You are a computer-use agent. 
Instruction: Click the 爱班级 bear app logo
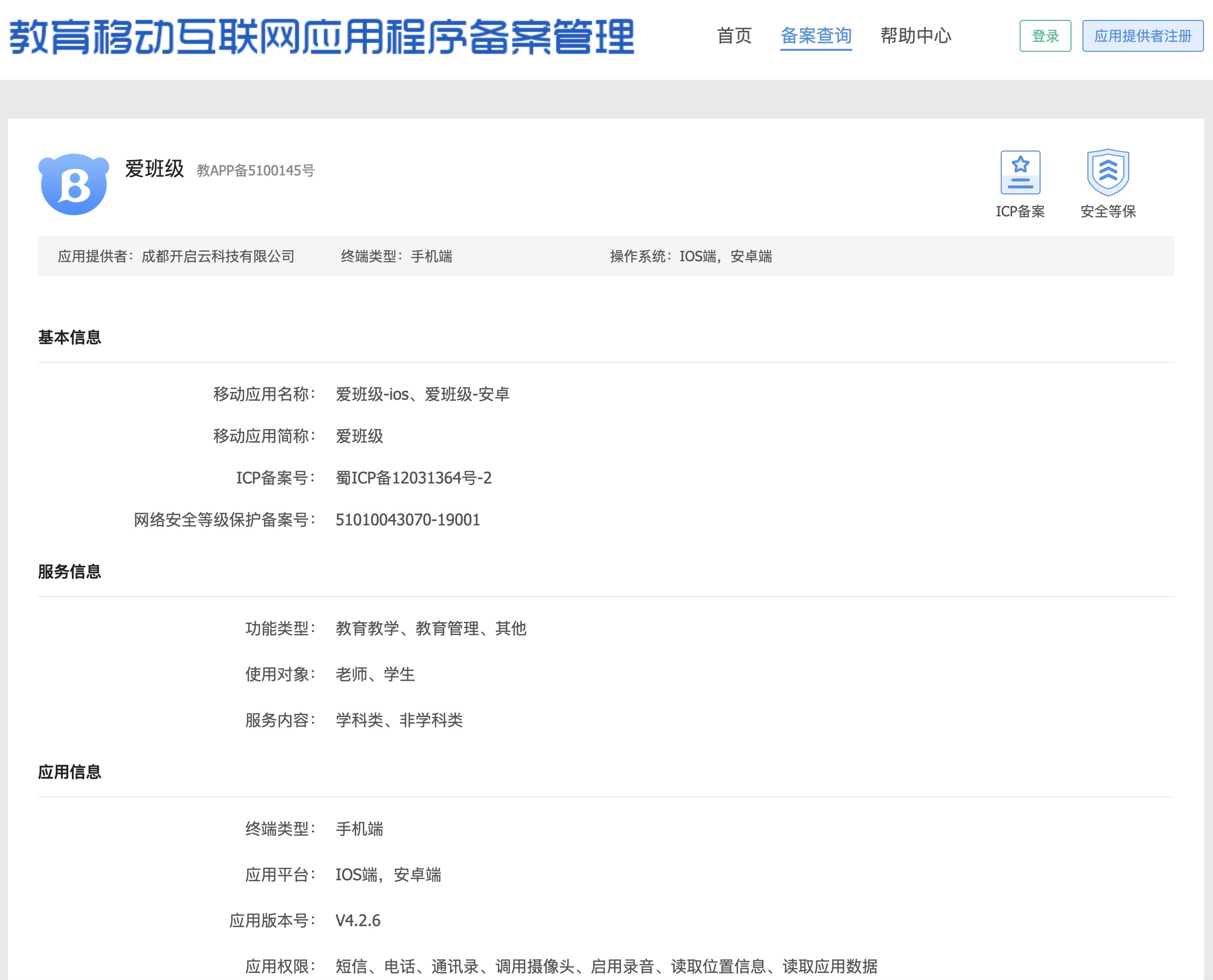73,183
